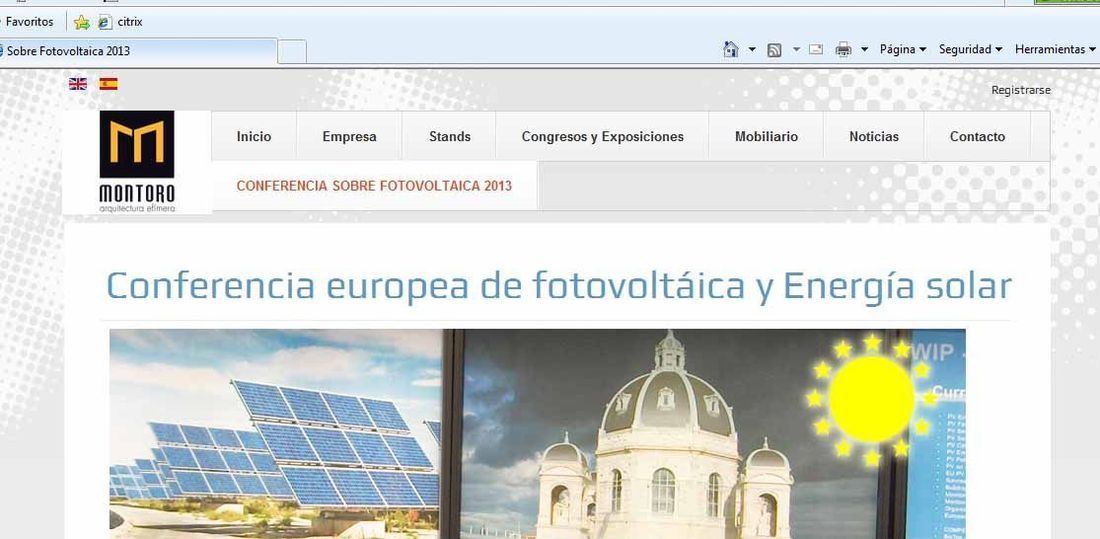Open the Seguridad menu
Screen dimensions: 1100x539
[x=970, y=49]
